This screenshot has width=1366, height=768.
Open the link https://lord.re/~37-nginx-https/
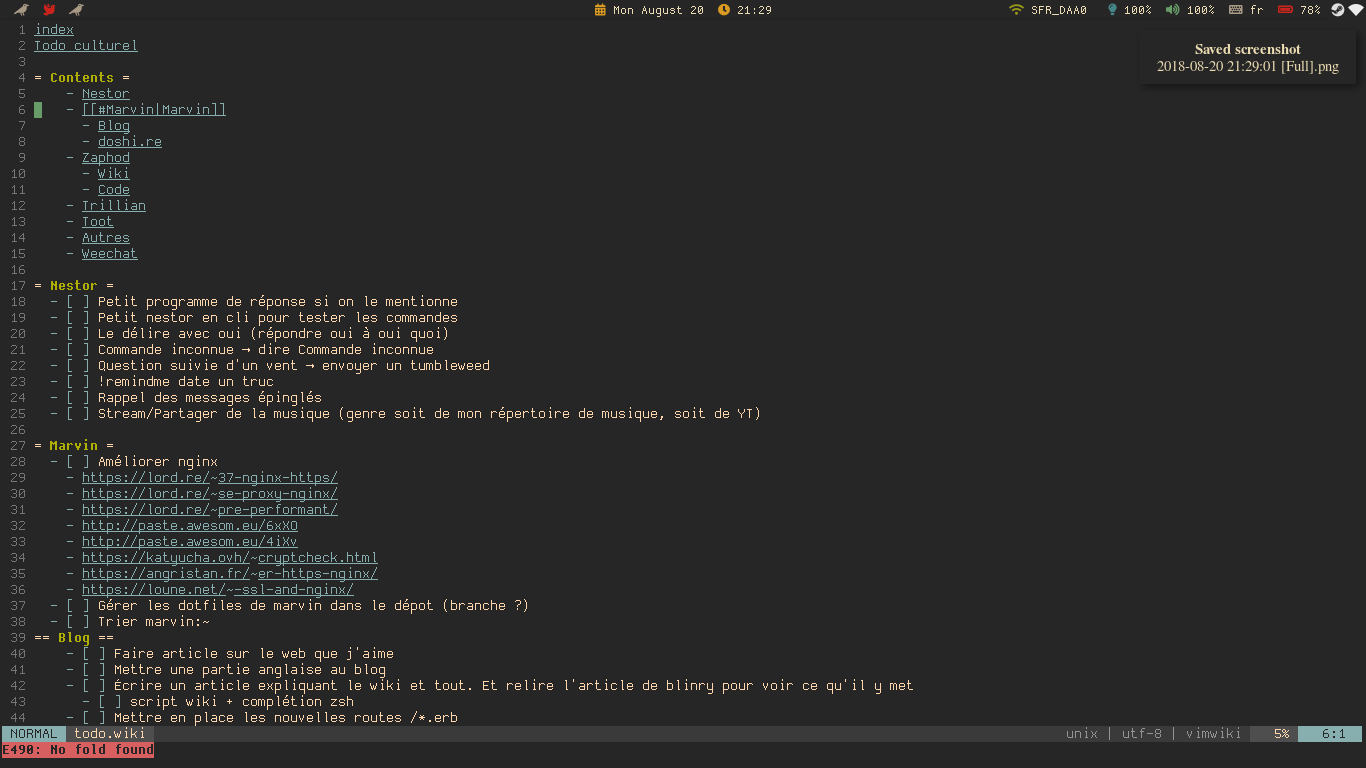coord(210,477)
